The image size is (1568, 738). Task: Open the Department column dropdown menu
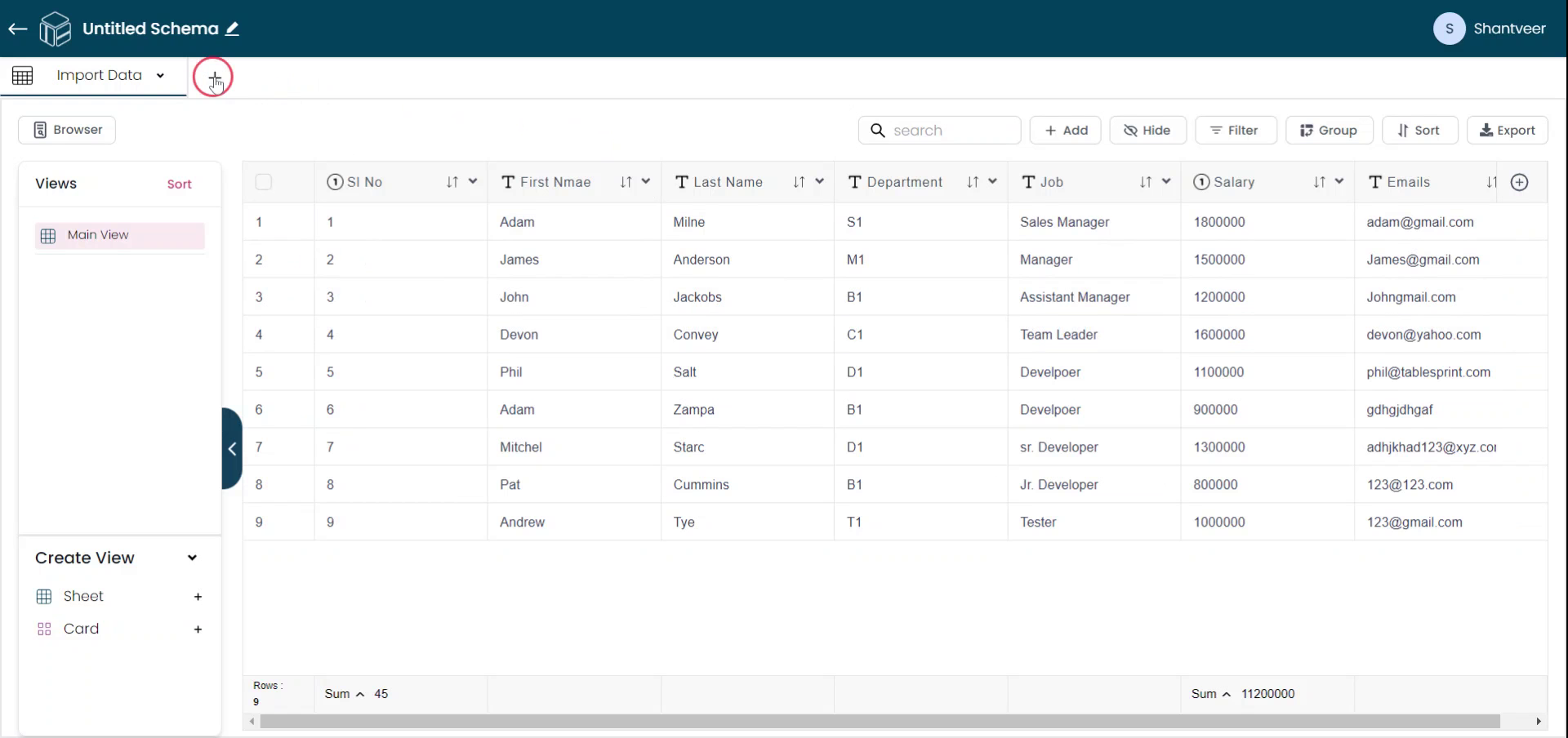pos(992,182)
